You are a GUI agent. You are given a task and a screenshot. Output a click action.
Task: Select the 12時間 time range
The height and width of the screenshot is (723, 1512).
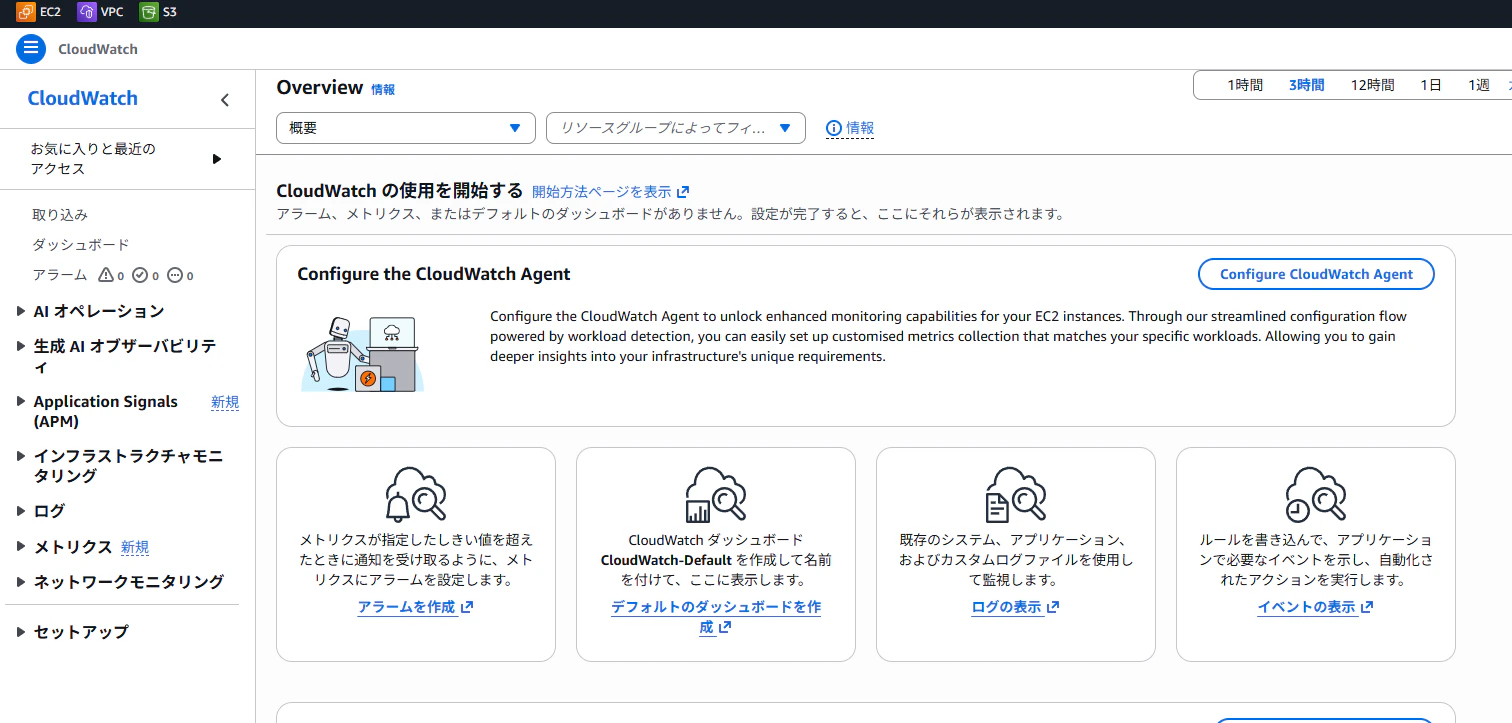coord(1372,85)
